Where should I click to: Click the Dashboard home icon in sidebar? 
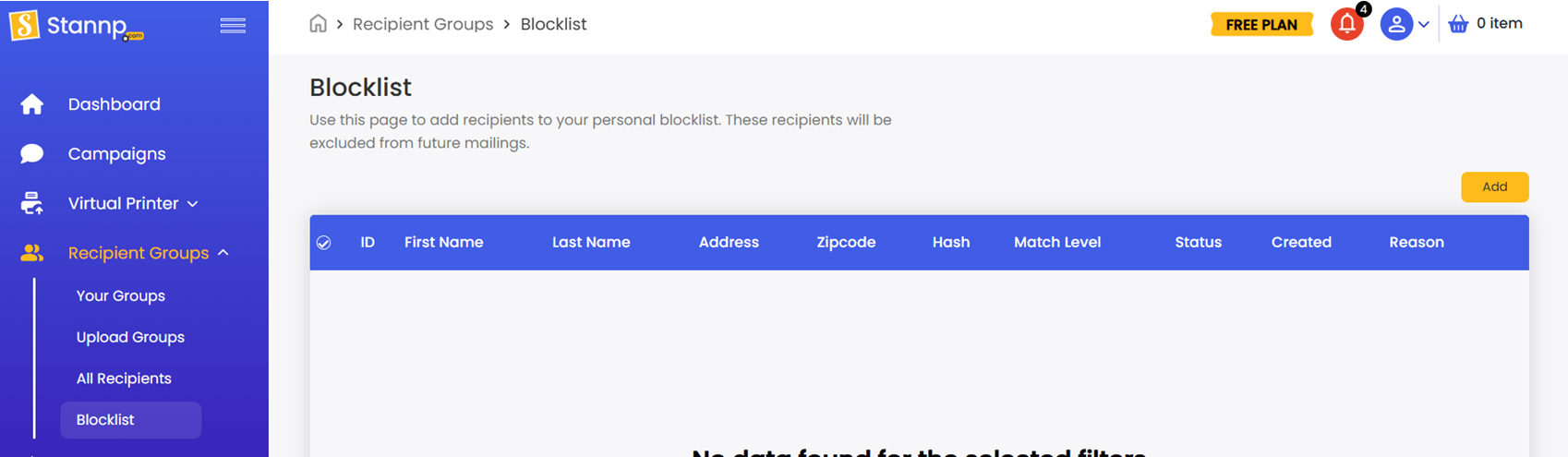click(32, 104)
